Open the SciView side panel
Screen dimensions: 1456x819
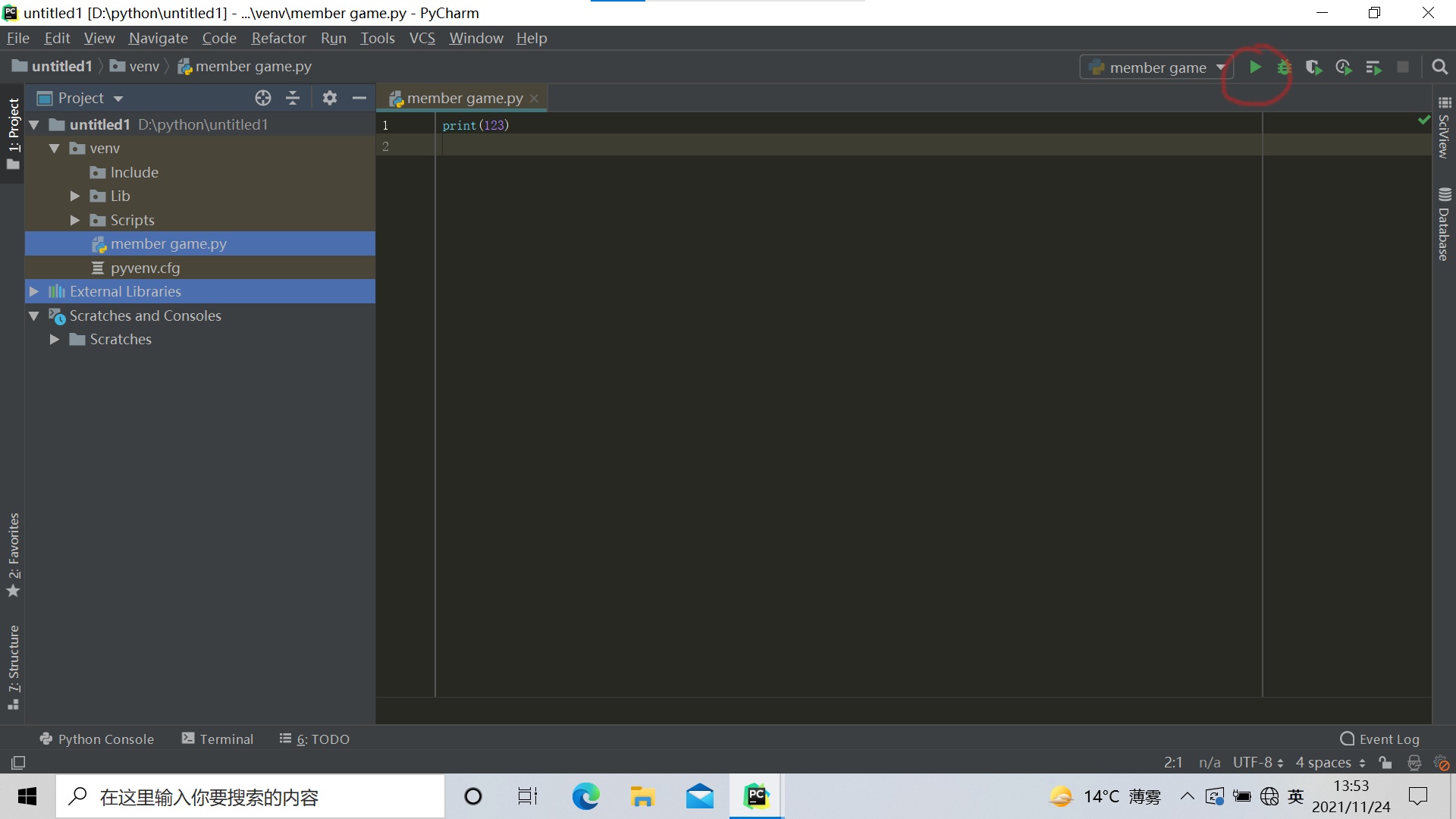click(x=1445, y=129)
